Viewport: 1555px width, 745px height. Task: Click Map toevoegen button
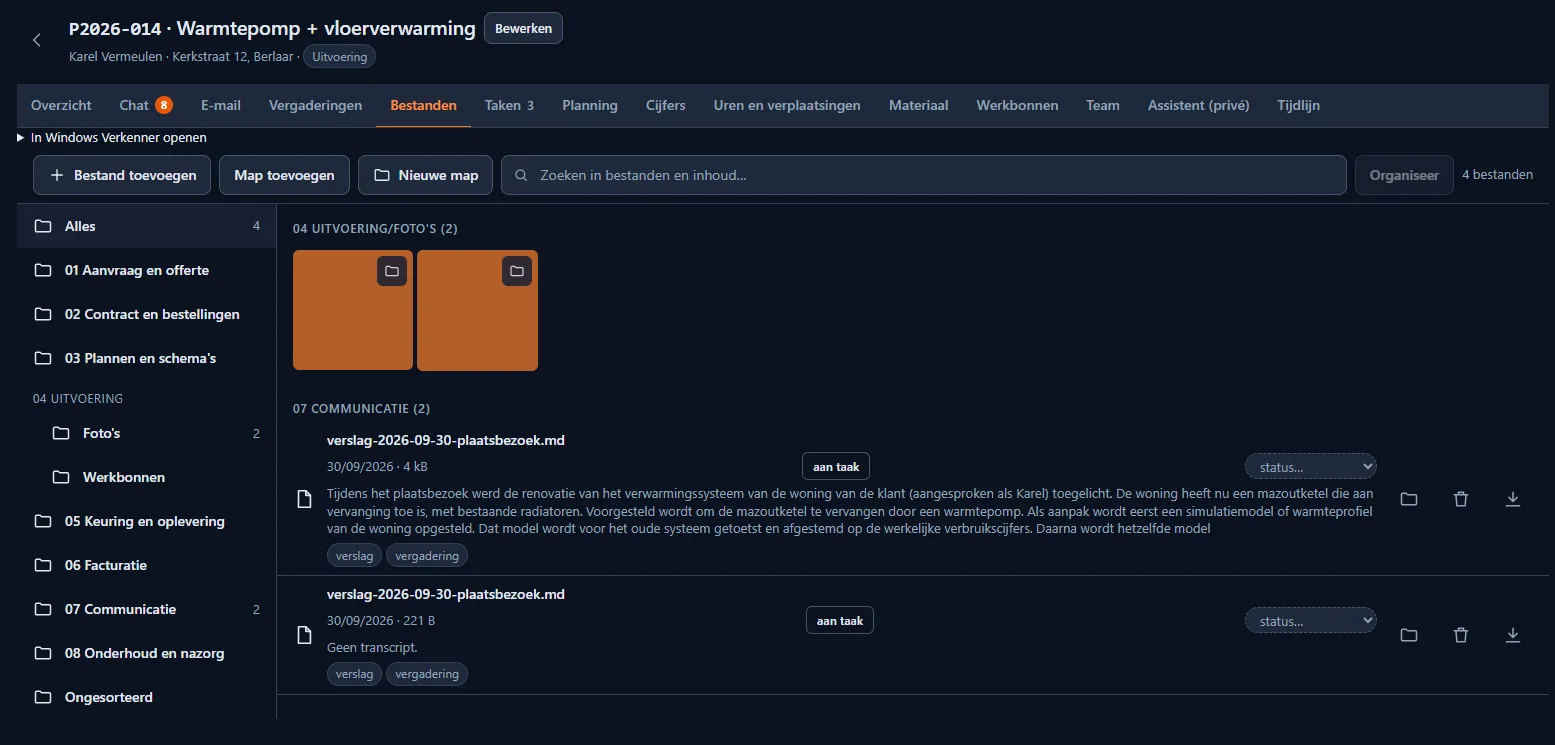pos(284,175)
